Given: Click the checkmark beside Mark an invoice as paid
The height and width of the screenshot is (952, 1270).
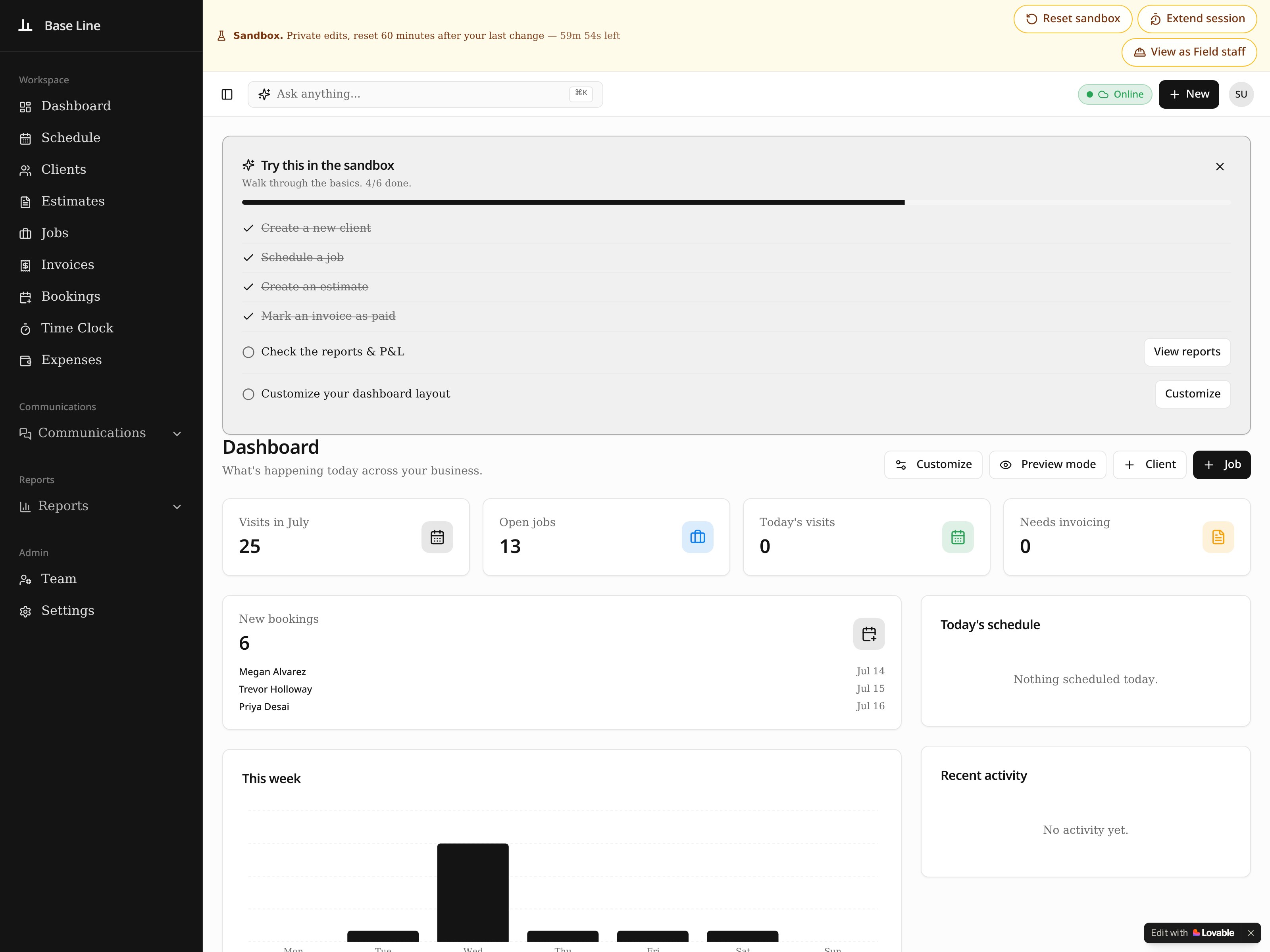Looking at the screenshot, I should pos(248,316).
